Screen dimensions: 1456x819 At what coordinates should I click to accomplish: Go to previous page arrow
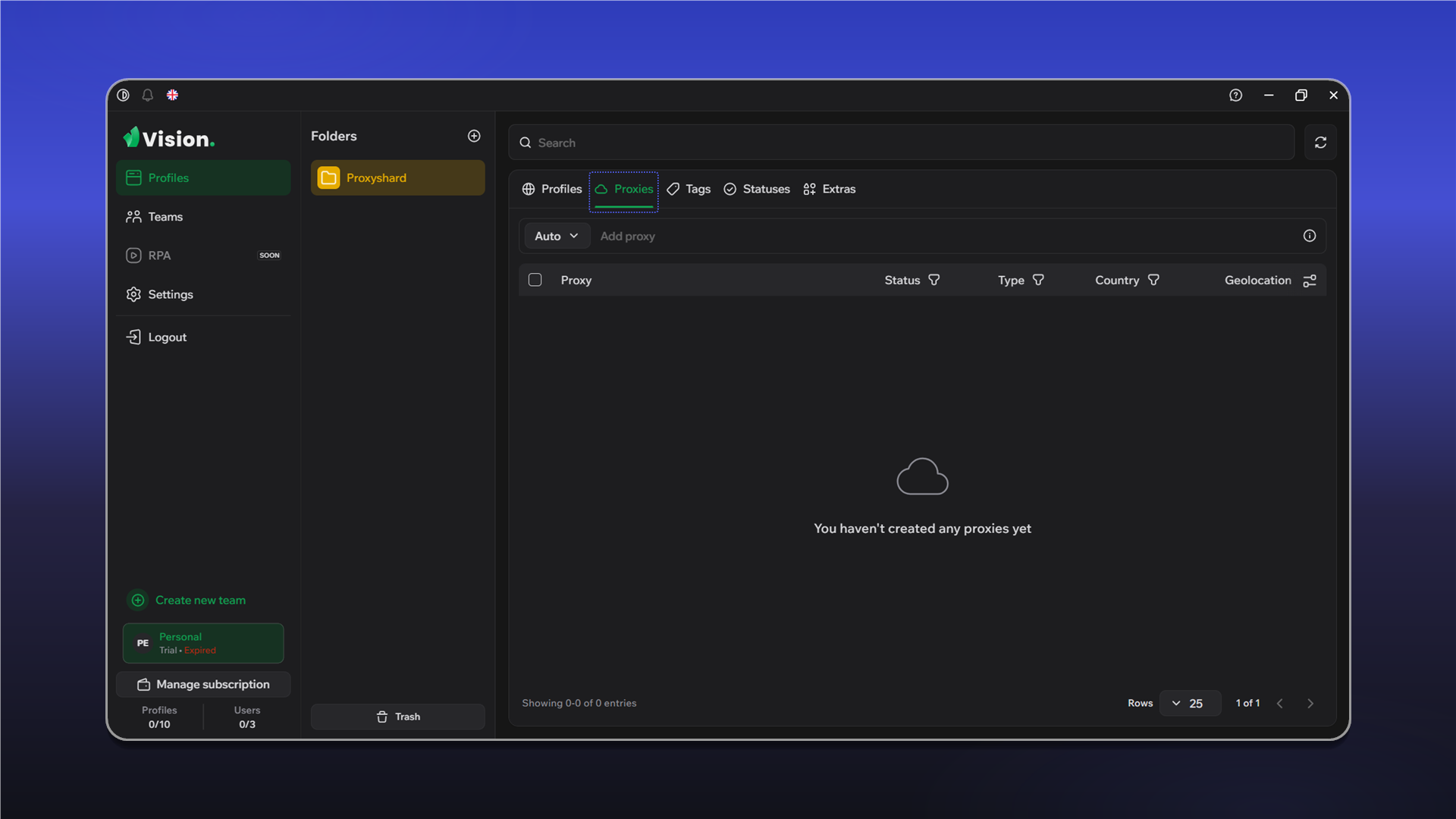pyautogui.click(x=1280, y=704)
